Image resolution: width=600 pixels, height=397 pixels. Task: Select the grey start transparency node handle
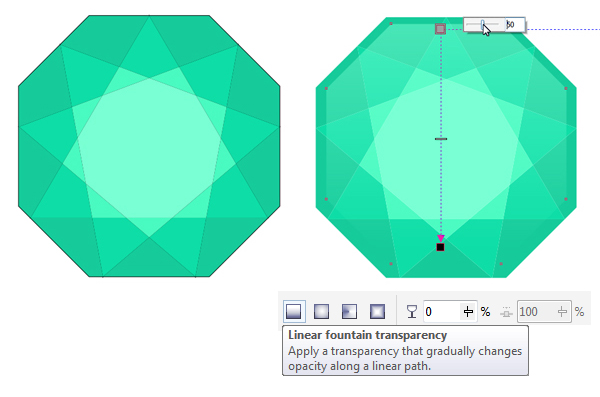tap(440, 29)
